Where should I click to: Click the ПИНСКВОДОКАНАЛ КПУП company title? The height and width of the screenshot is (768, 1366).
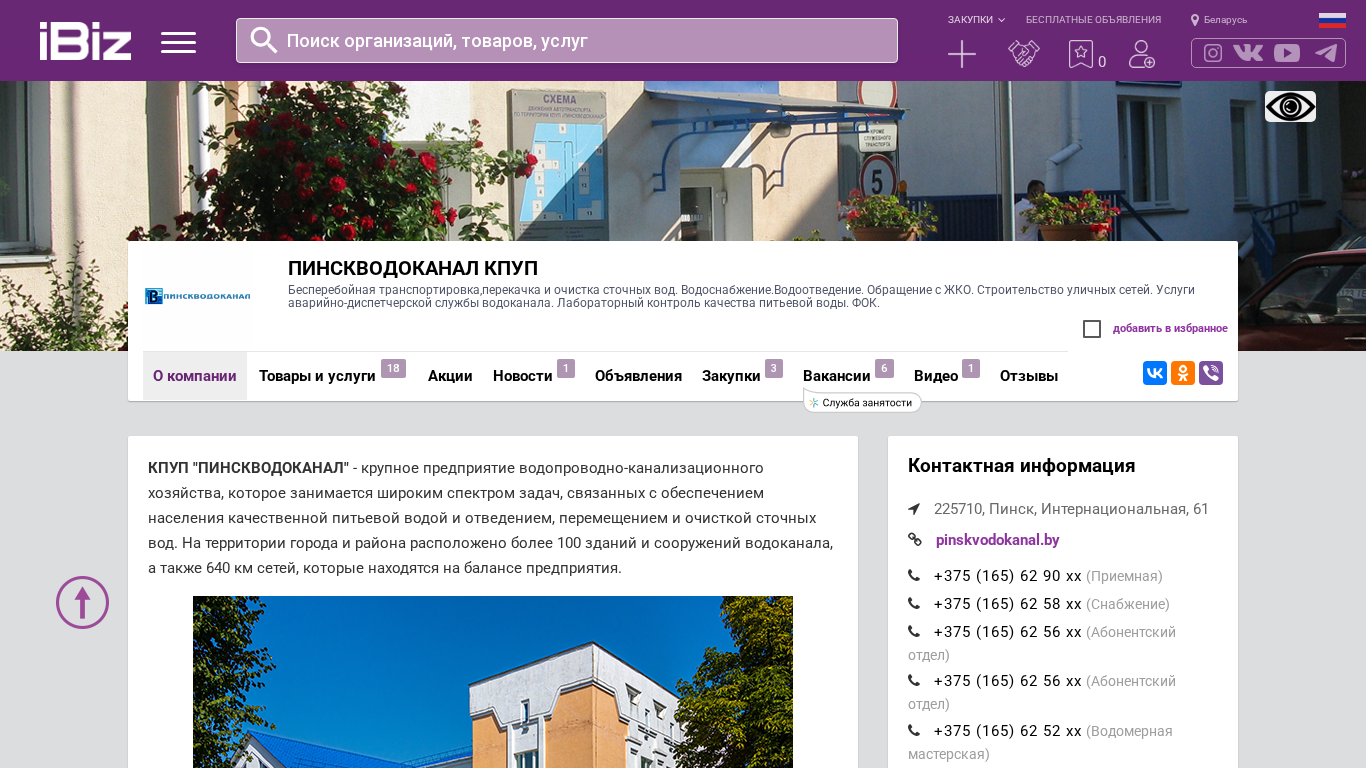click(x=413, y=268)
